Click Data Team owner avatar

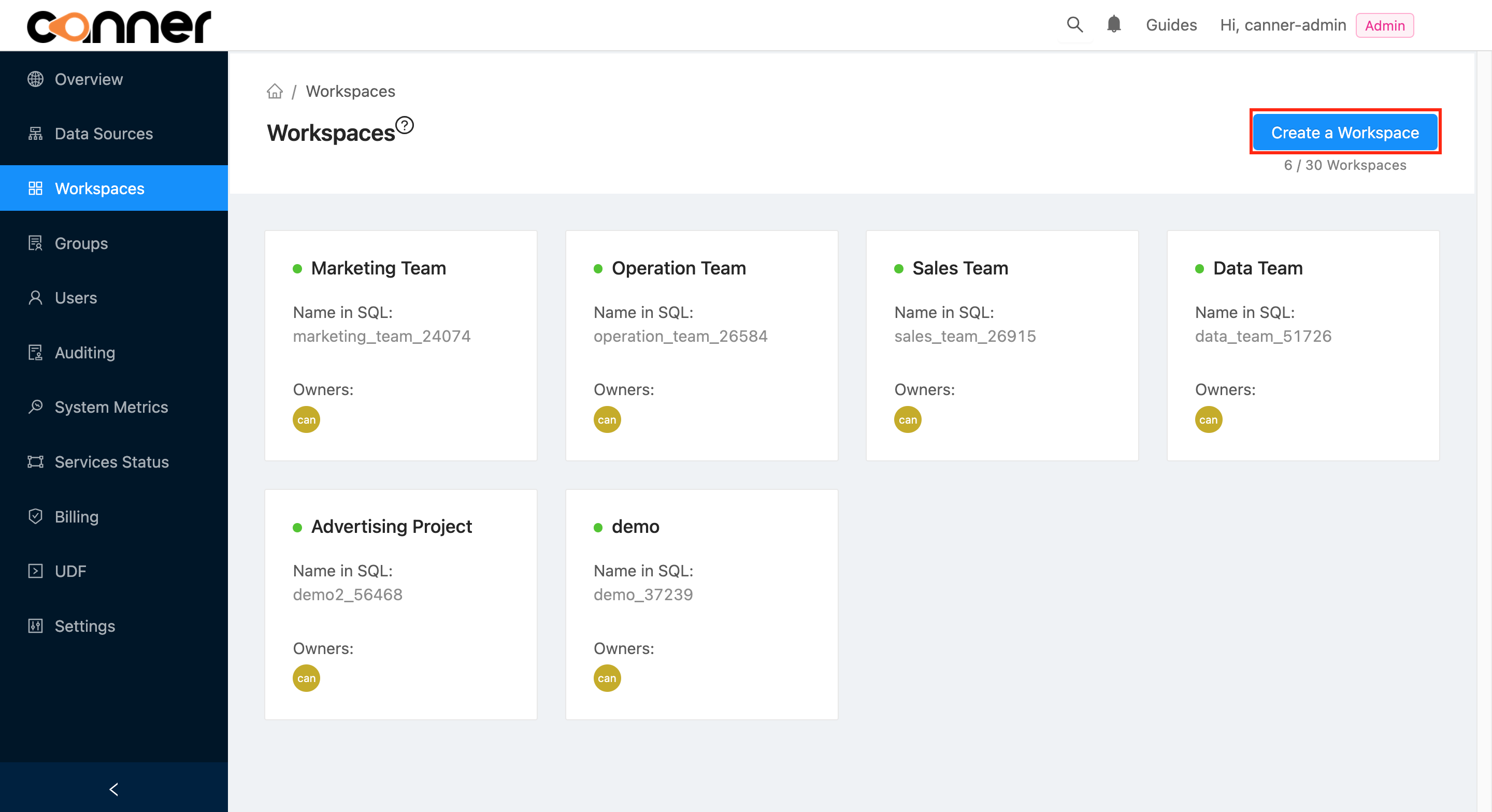coord(1208,419)
